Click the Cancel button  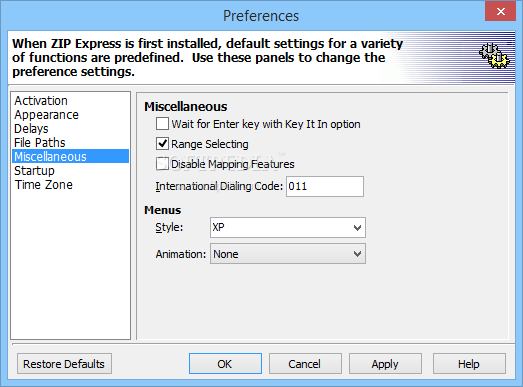click(305, 364)
